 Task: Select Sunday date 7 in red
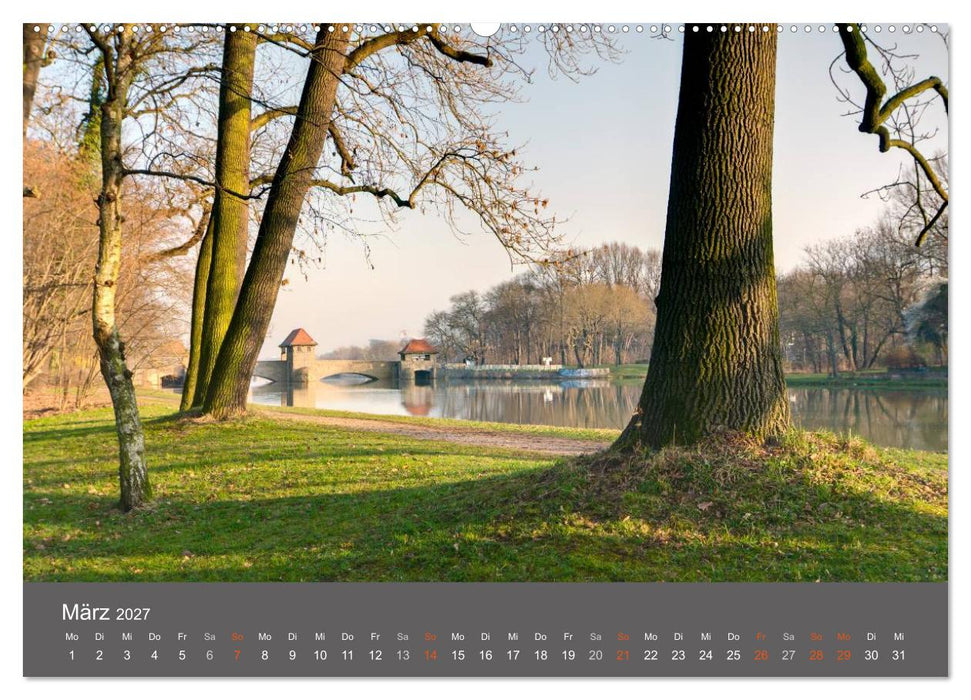pyautogui.click(x=237, y=655)
